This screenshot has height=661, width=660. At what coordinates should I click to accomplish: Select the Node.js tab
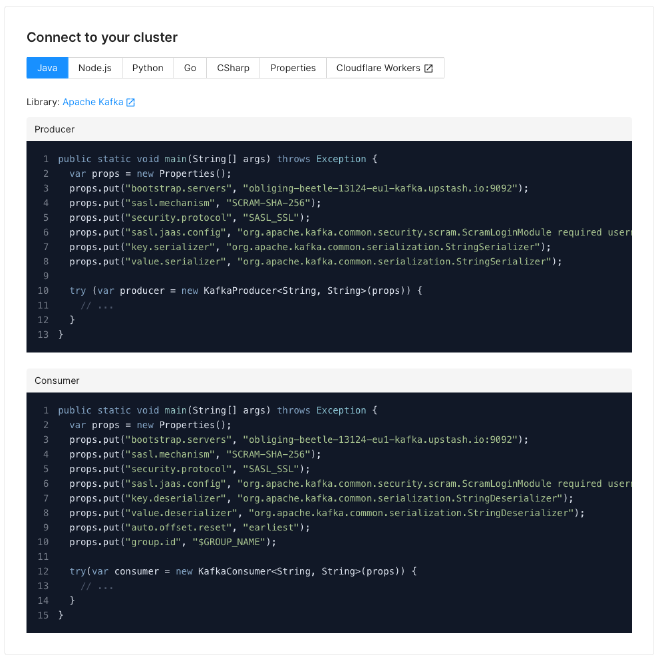click(95, 68)
